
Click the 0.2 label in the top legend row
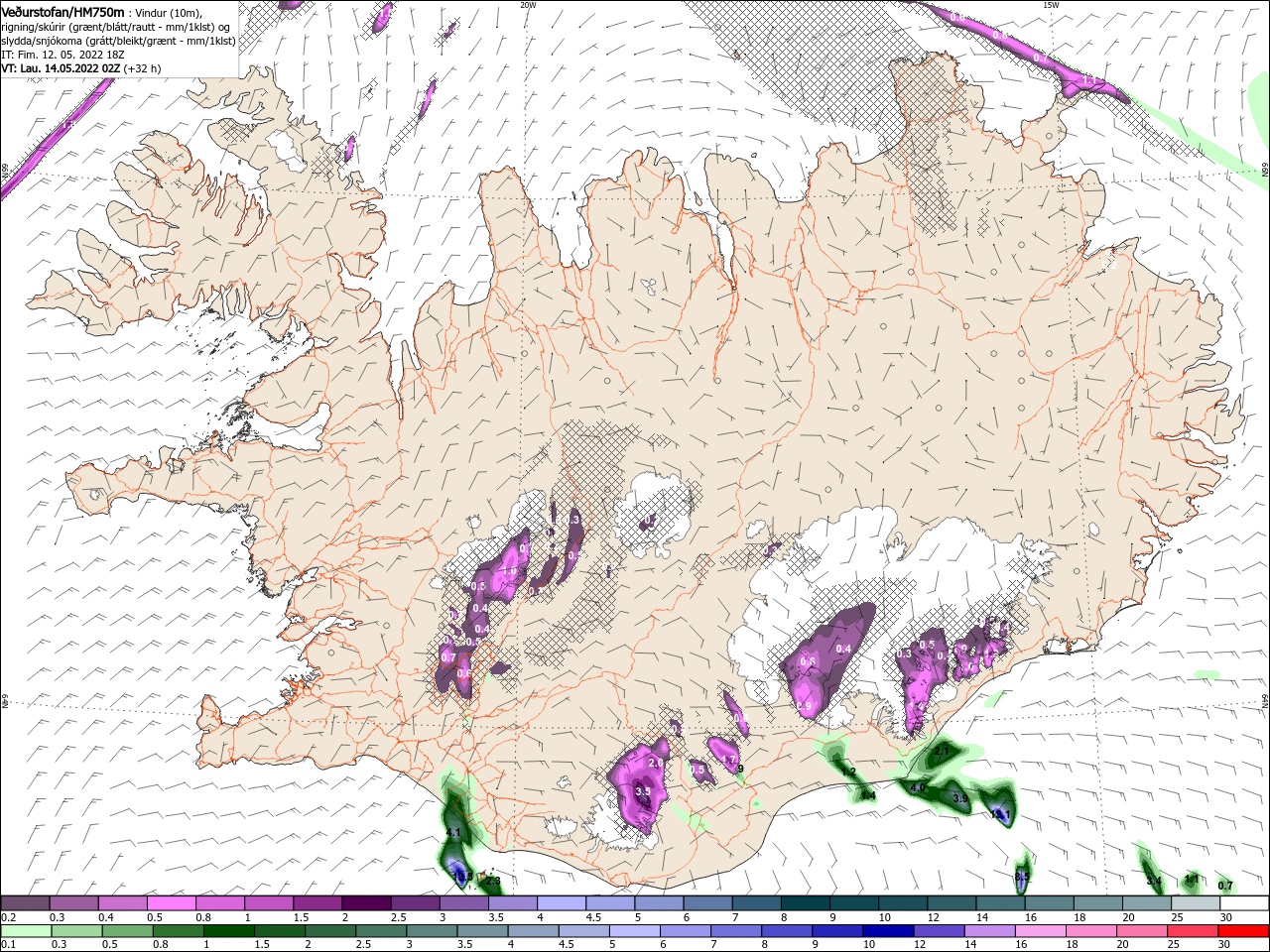point(8,917)
